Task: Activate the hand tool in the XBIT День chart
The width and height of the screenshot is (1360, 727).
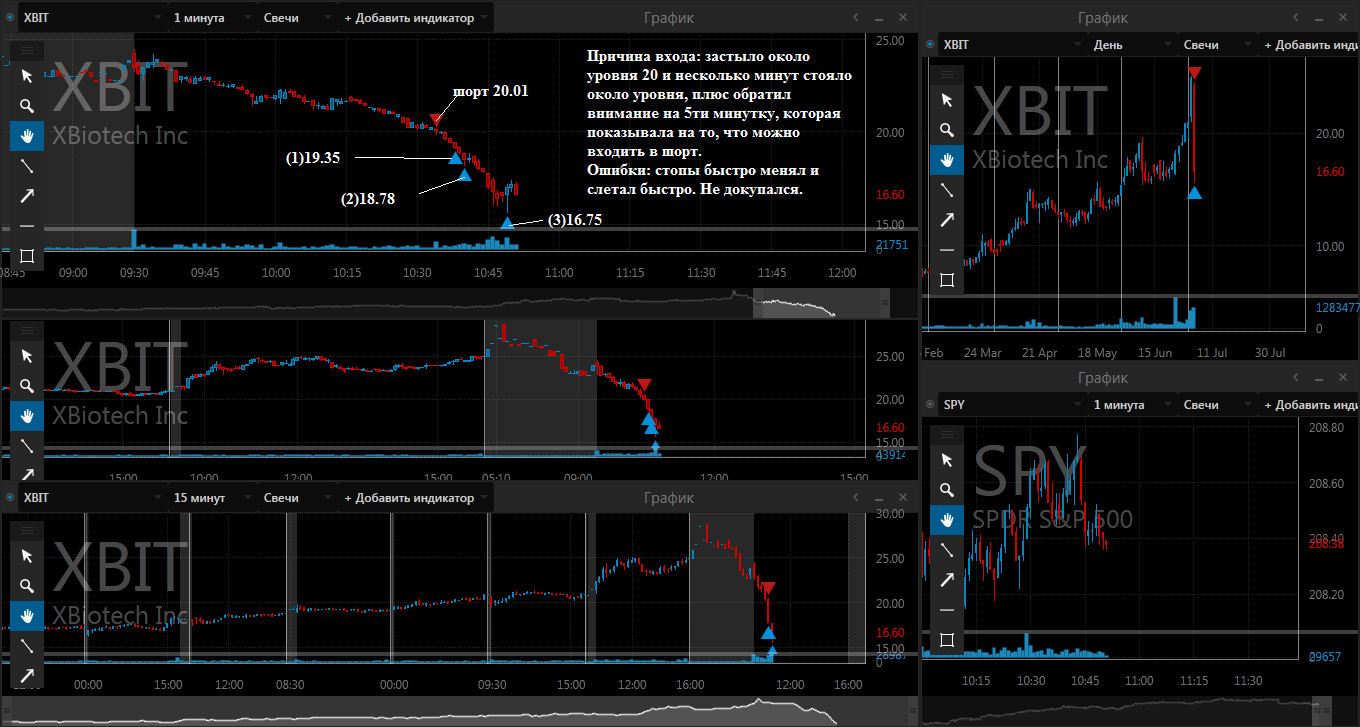Action: click(x=947, y=160)
